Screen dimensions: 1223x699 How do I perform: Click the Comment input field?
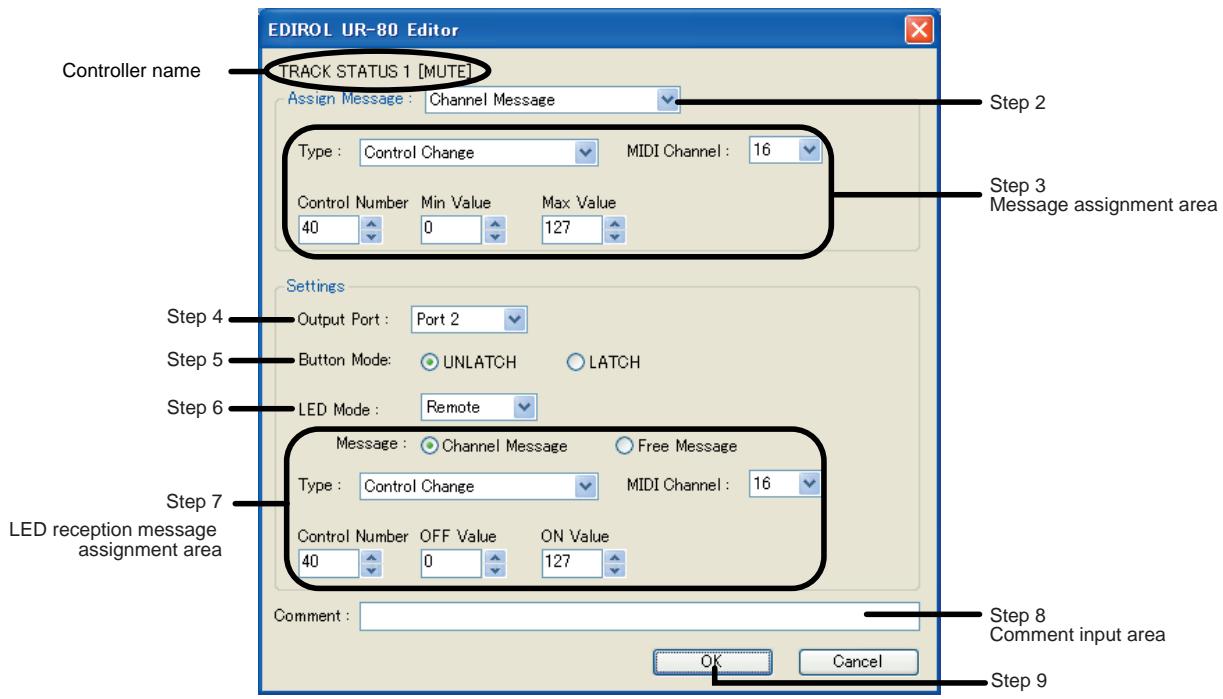(x=639, y=616)
